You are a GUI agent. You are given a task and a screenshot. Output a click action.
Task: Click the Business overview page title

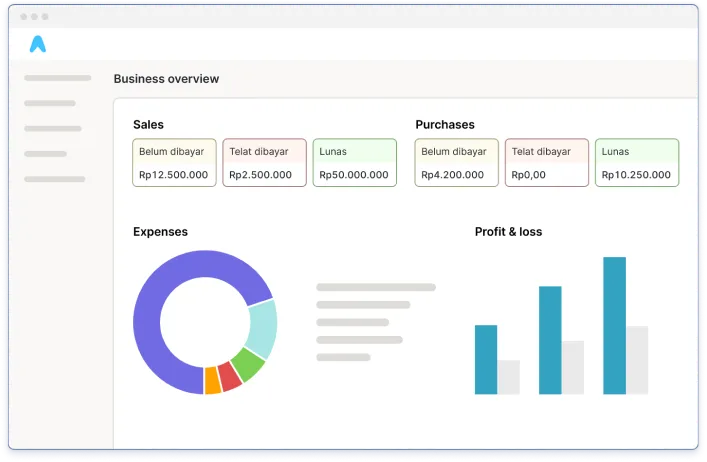point(166,79)
